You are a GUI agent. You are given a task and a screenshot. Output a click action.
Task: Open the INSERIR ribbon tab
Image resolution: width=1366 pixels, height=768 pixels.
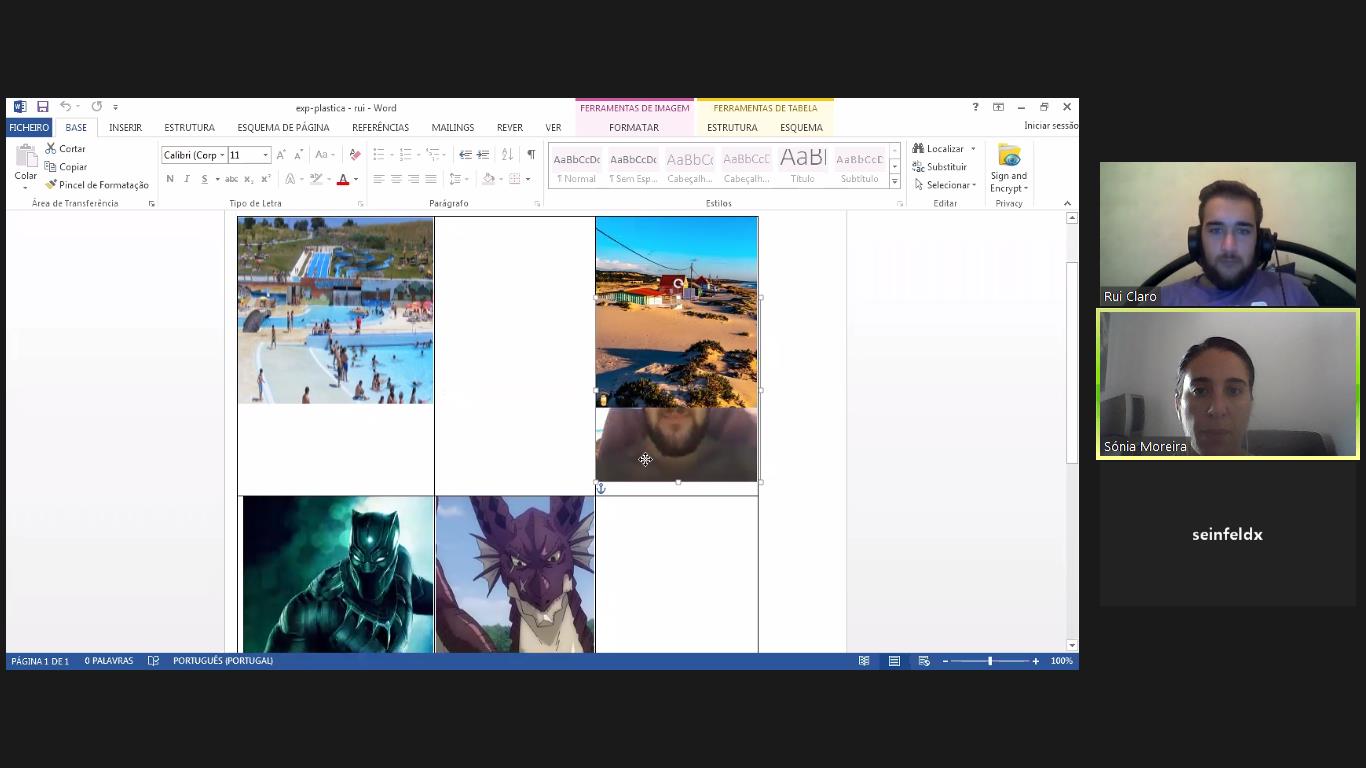tap(125, 128)
